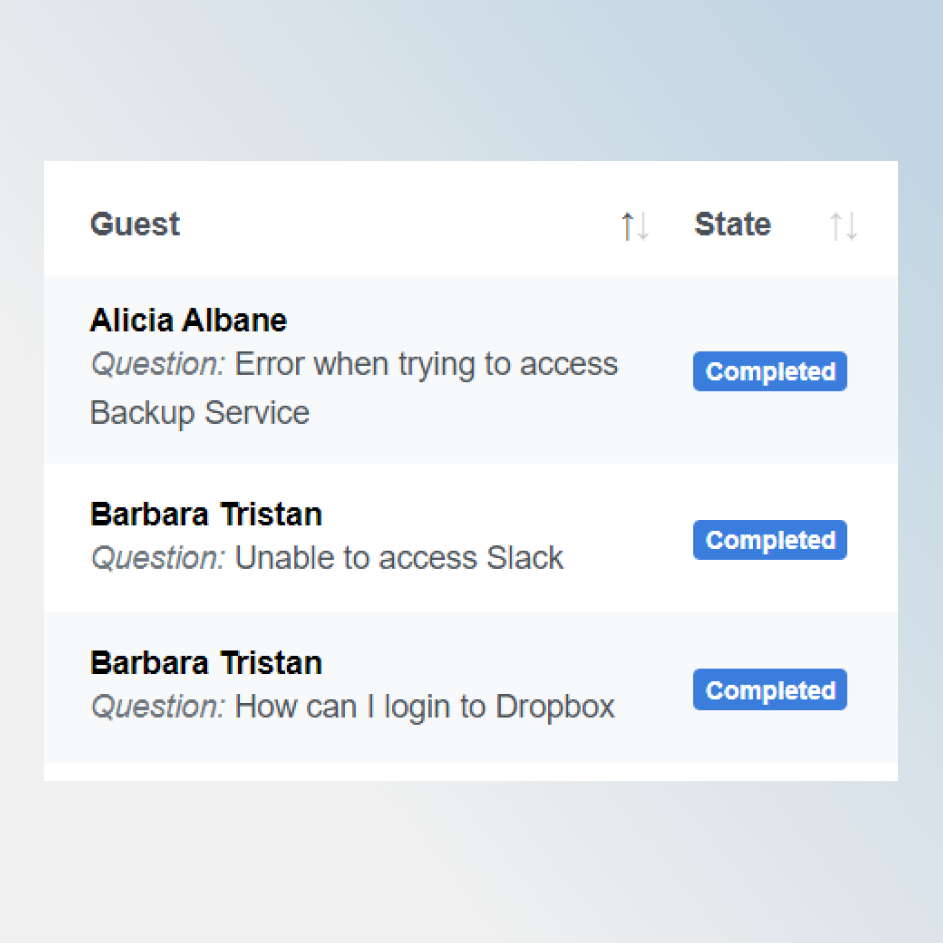Image resolution: width=943 pixels, height=943 pixels.
Task: Click the 'Backup Service' text line
Action: pos(200,412)
